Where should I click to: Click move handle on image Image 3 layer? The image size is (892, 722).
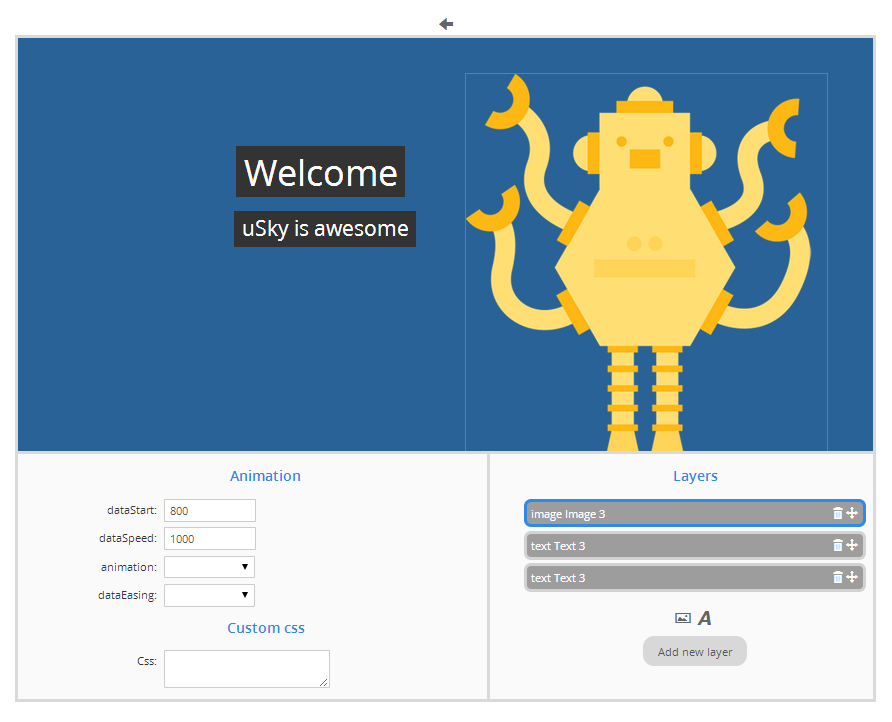[x=852, y=513]
